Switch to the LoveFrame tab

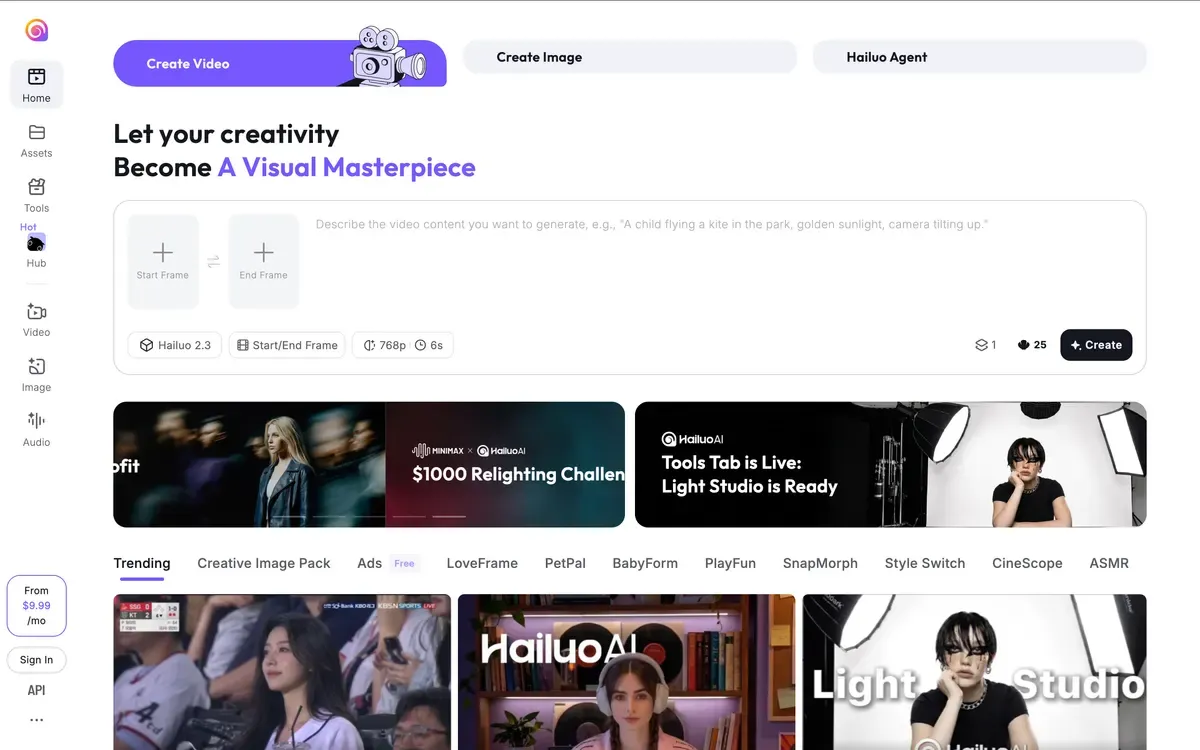(482, 563)
